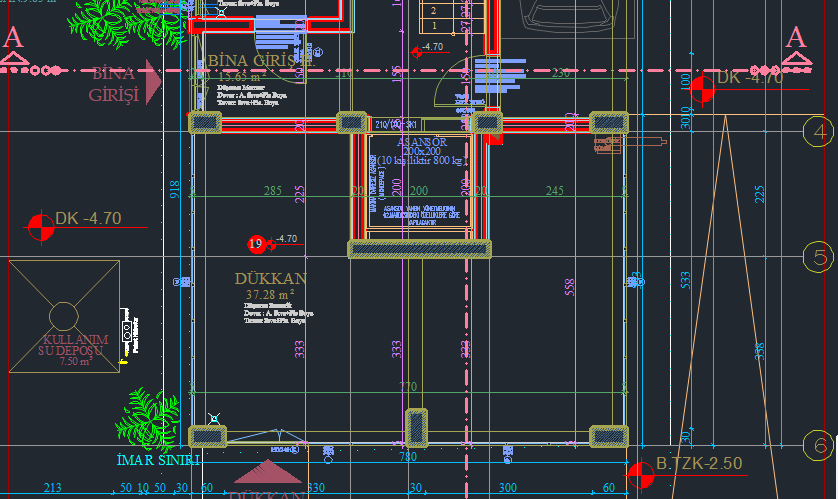Screen dimensions: 838x499
Task: Select the section mark A on the left
Action: 13,45
